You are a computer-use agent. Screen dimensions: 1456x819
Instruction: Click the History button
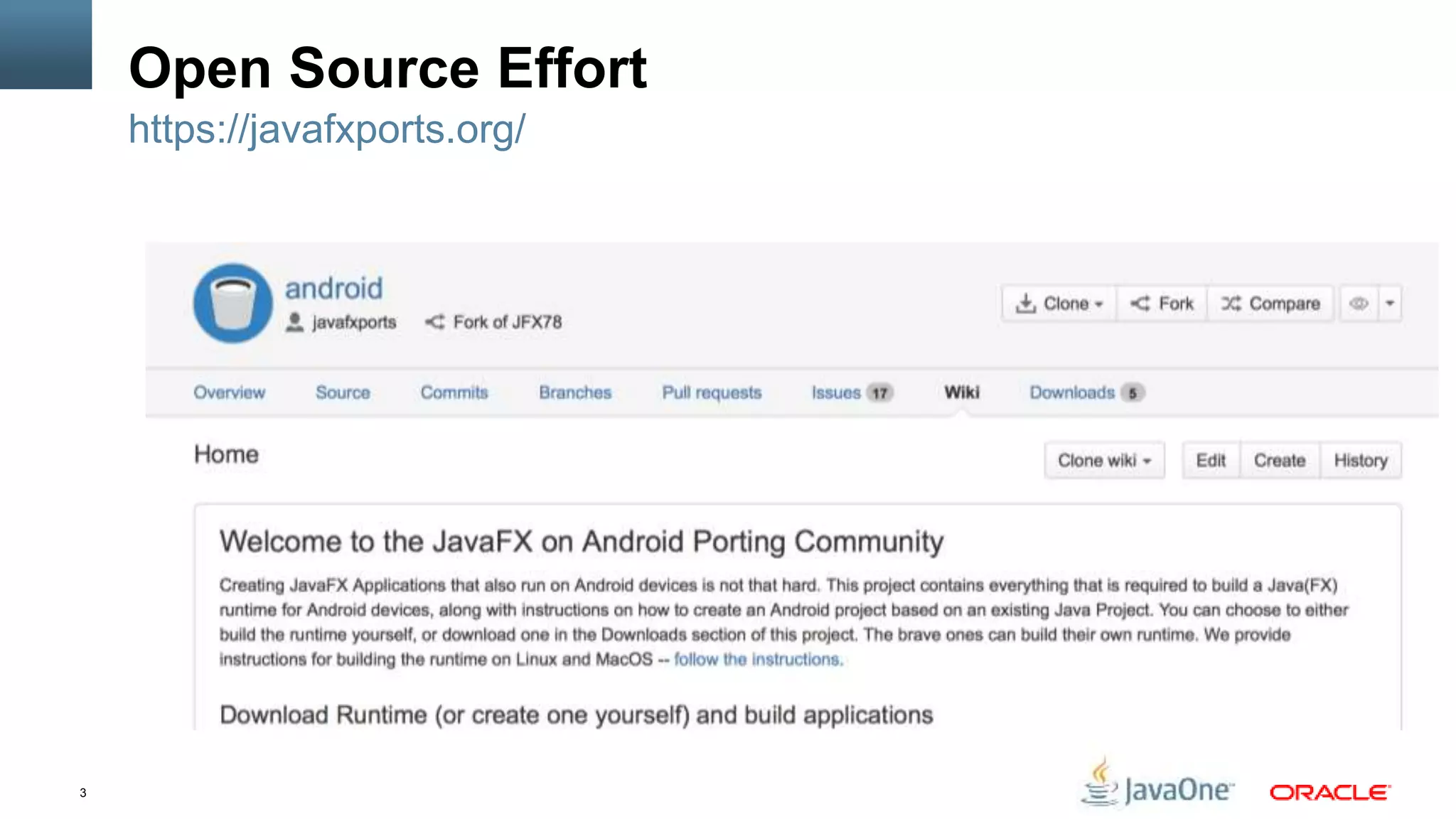[x=1361, y=461]
